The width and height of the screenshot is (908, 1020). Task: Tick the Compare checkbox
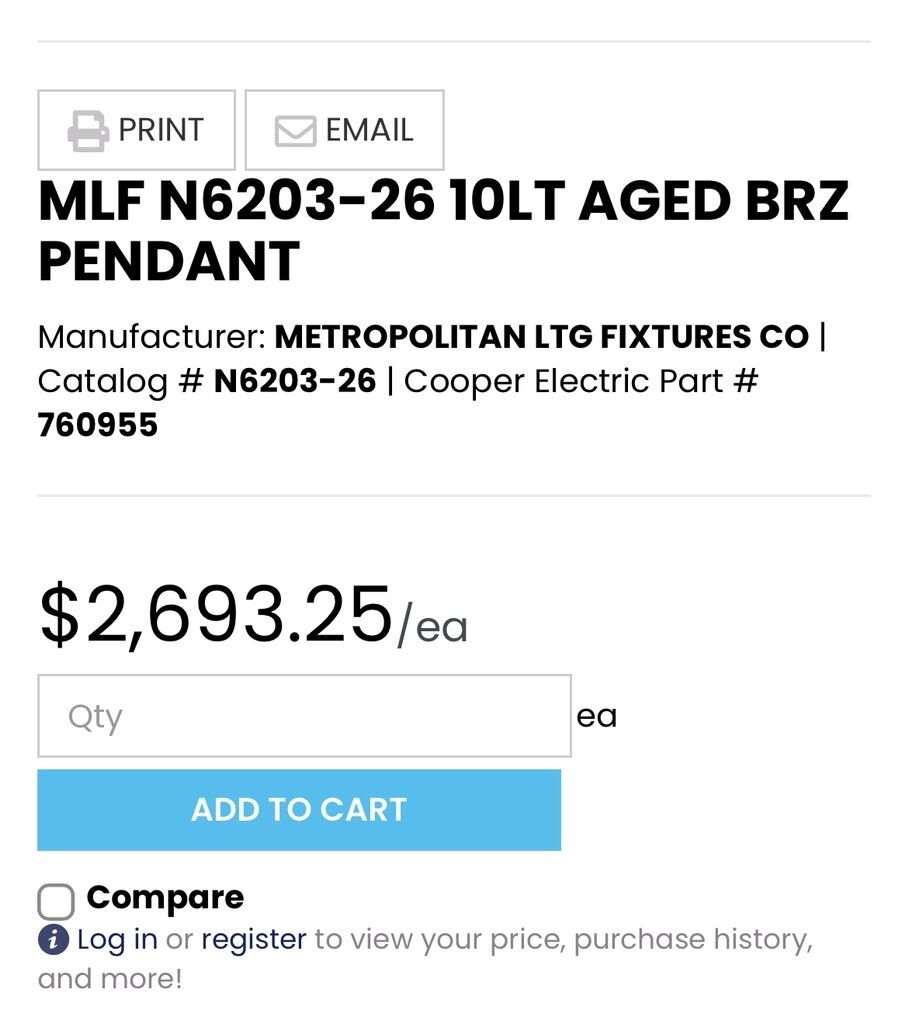[x=56, y=901]
